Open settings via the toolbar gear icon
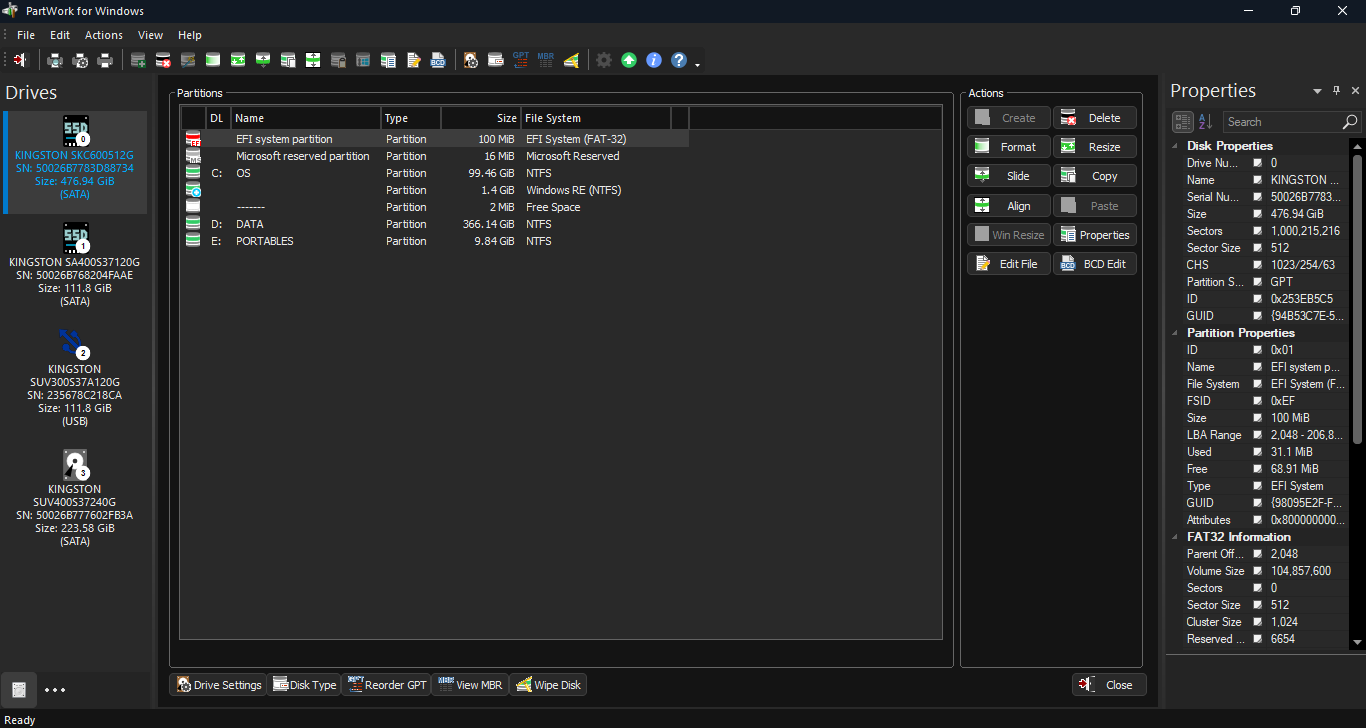The height and width of the screenshot is (728, 1366). [x=604, y=60]
